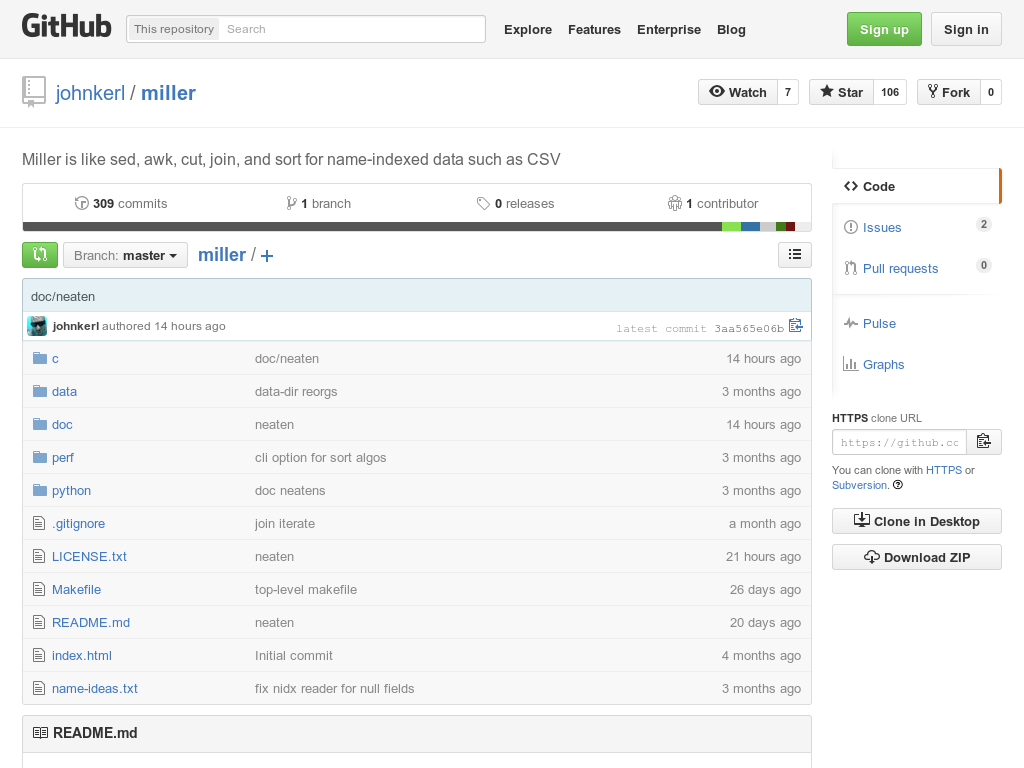Open the Issues tab

(x=916, y=227)
